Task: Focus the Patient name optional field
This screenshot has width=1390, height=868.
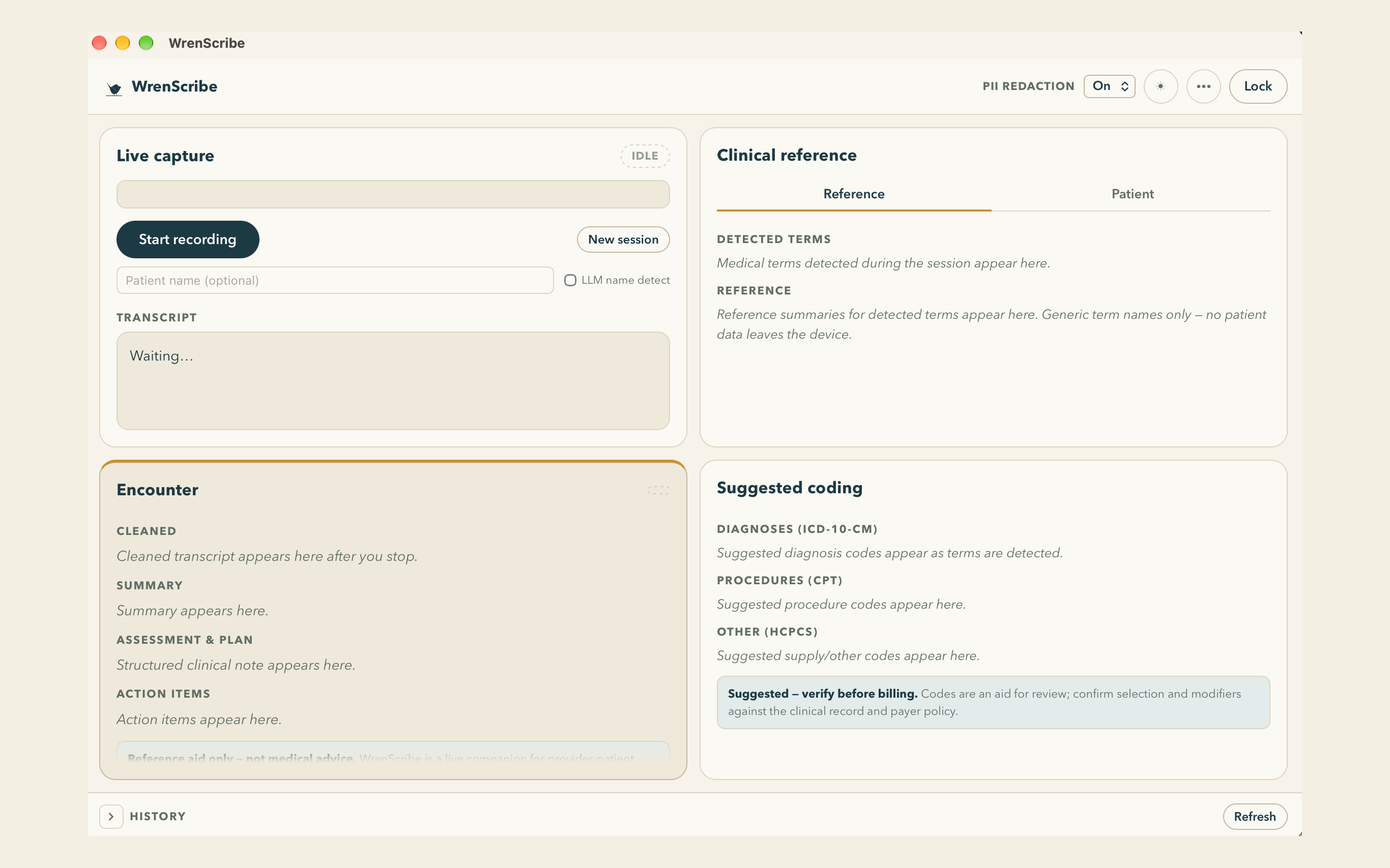Action: click(x=335, y=280)
